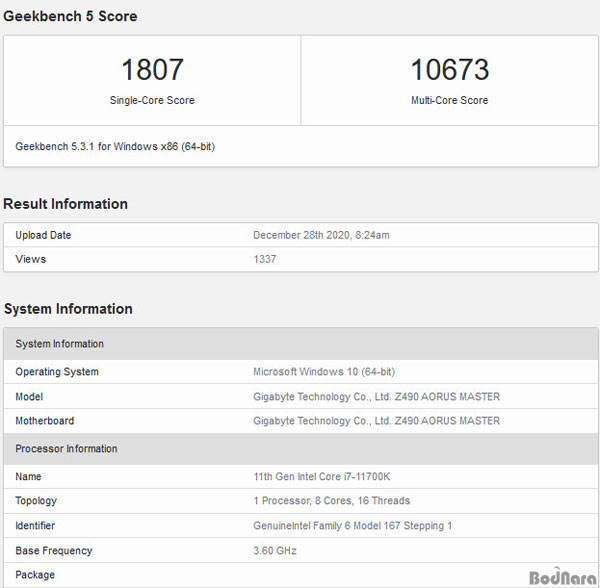The image size is (600, 588).
Task: Click 'GenuineIntel Family 6 Model 167 Stepping 1'
Action: [352, 526]
